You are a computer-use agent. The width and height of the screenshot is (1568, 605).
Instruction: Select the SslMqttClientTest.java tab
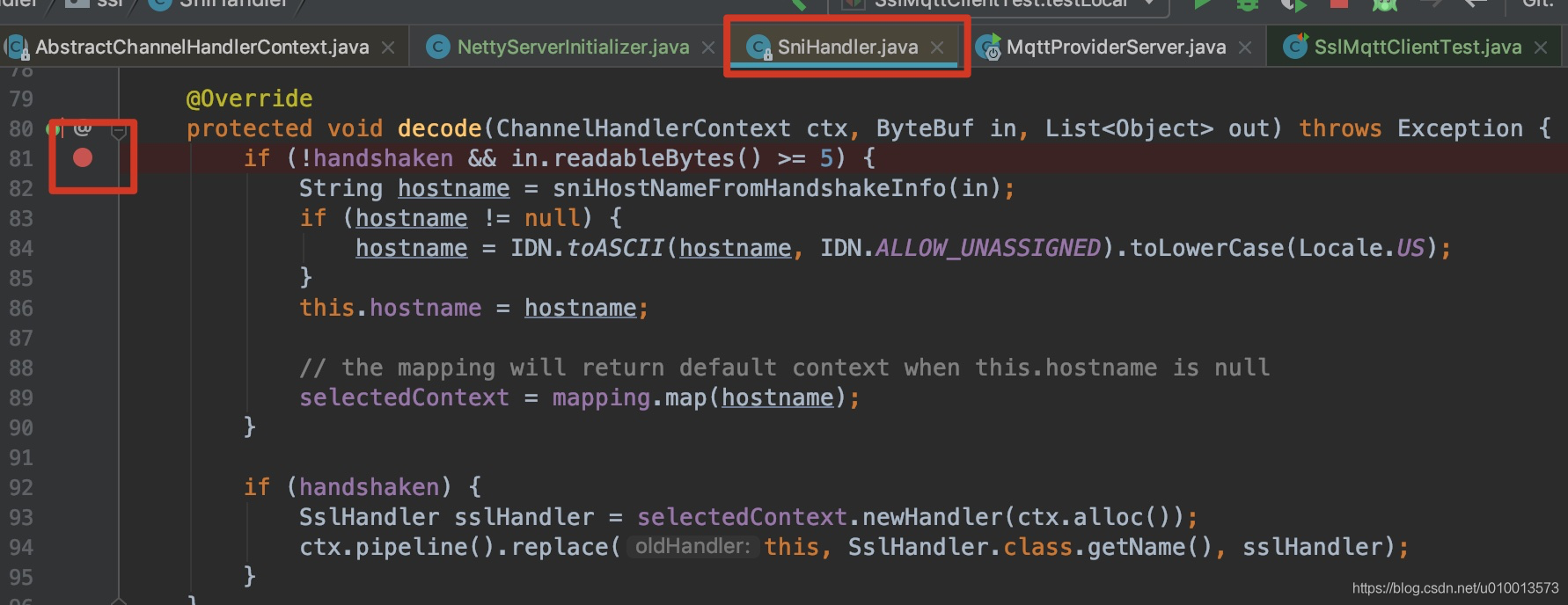click(x=1418, y=47)
